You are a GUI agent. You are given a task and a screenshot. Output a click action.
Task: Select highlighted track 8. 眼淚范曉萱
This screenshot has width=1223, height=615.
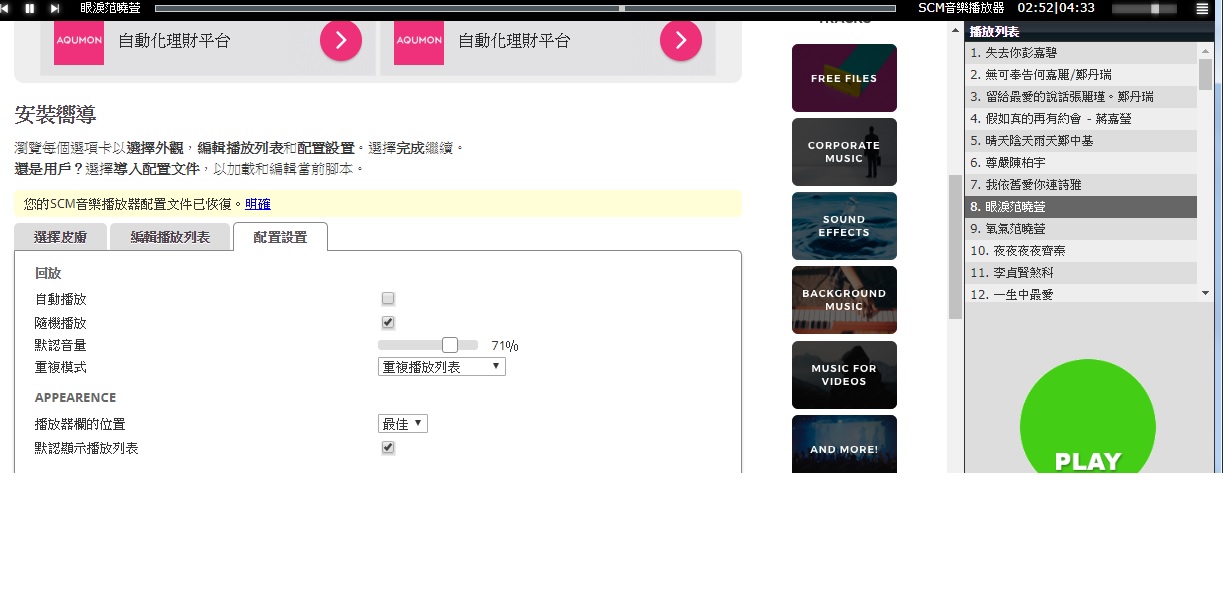coord(1081,207)
